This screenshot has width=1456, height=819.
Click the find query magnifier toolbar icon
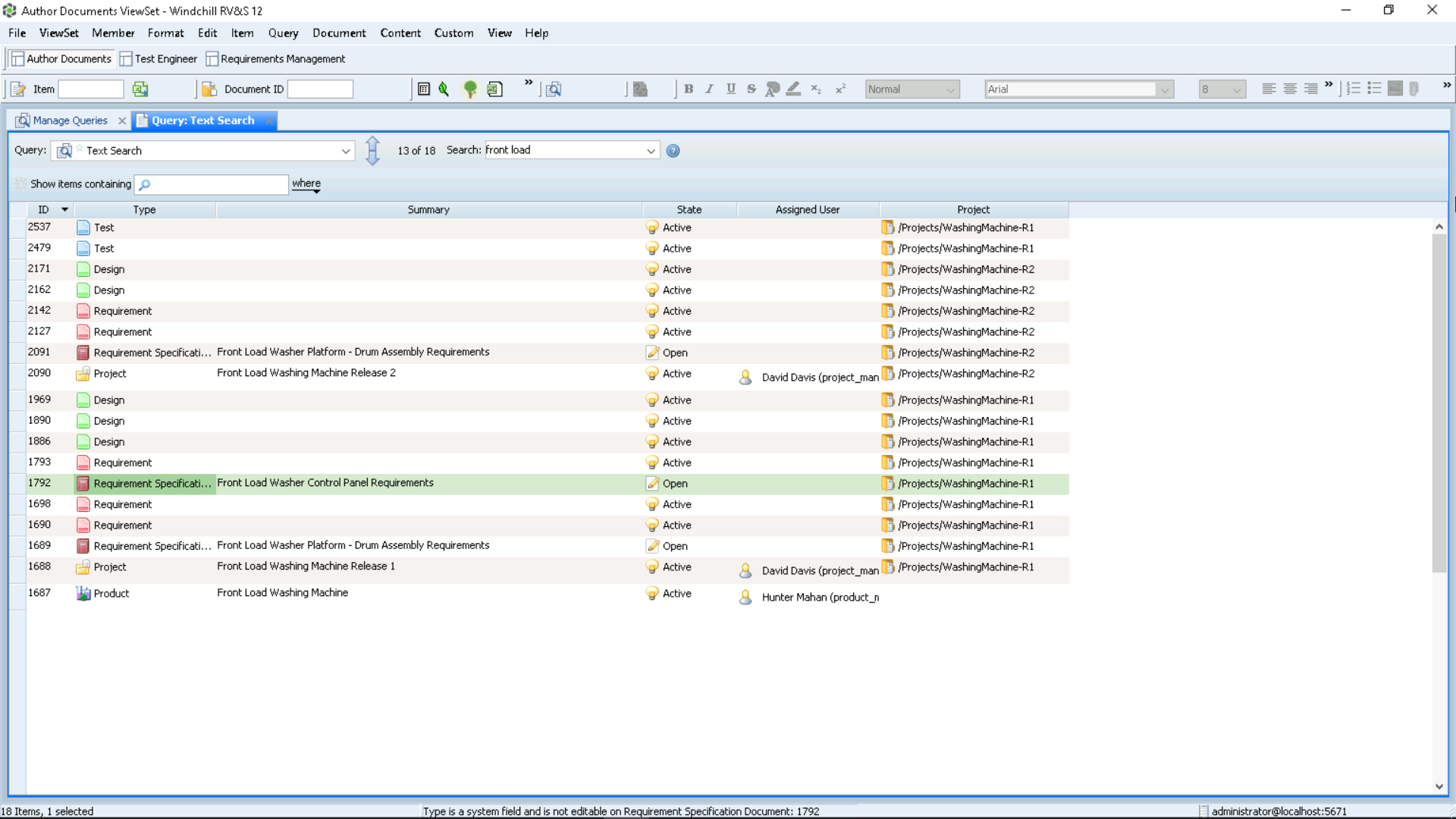[x=554, y=89]
